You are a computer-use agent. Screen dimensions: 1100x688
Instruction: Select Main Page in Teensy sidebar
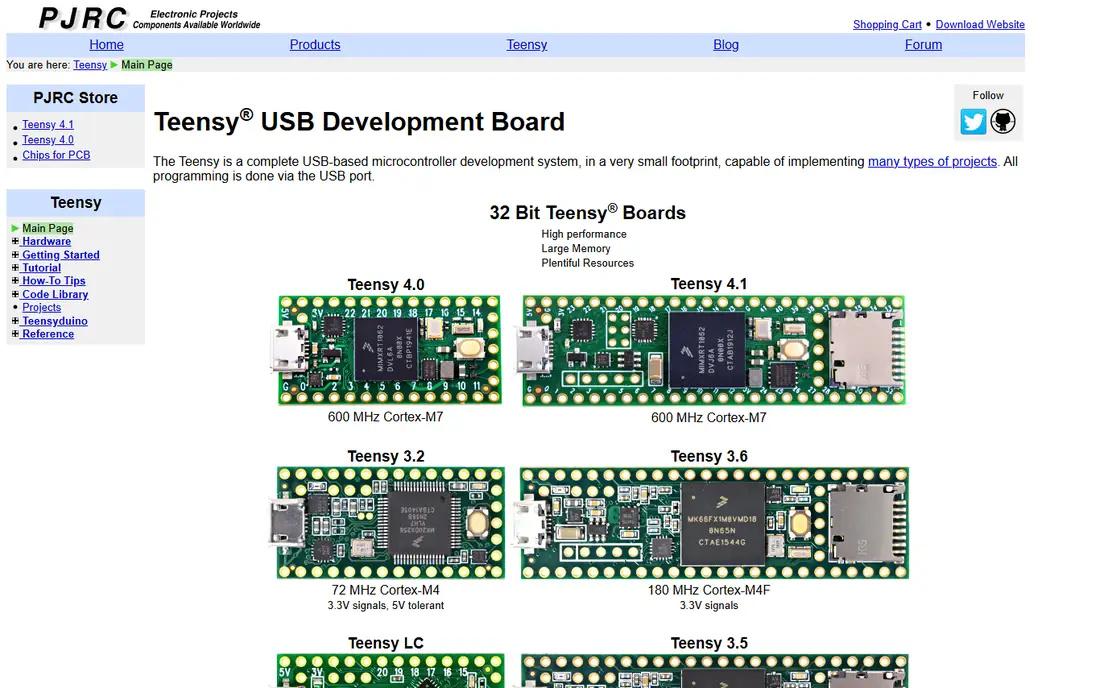click(x=48, y=228)
